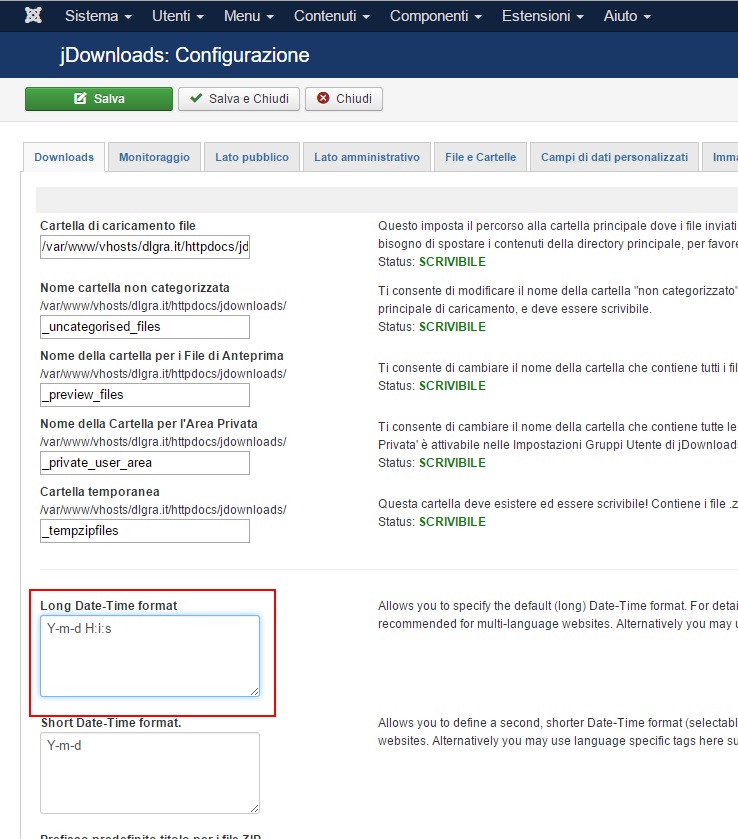
Task: Click the Long Date-Time format textarea
Action: (x=150, y=656)
